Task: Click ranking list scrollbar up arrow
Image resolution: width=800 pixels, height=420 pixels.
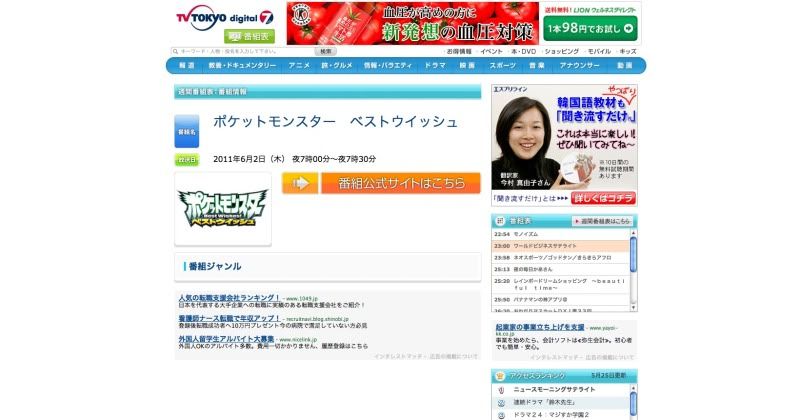Action: [634, 388]
